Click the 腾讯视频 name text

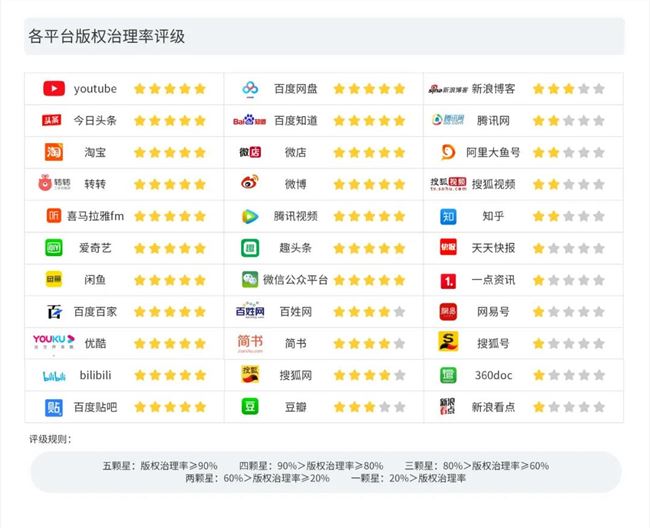(x=296, y=216)
